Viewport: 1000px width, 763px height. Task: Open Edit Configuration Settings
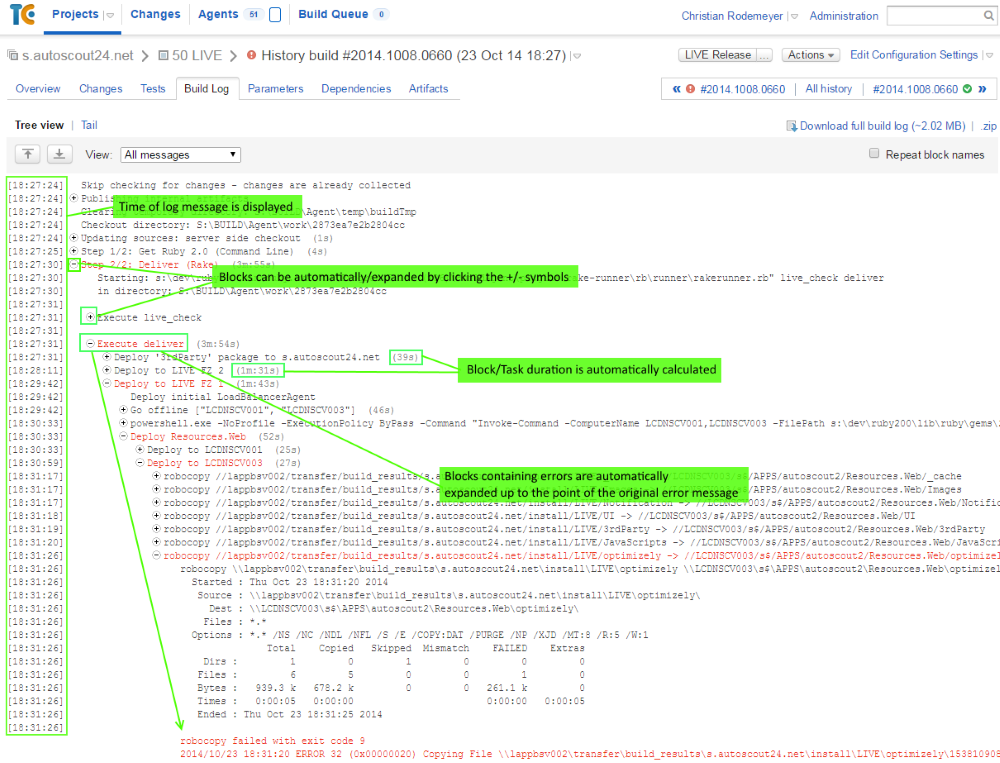pos(913,55)
